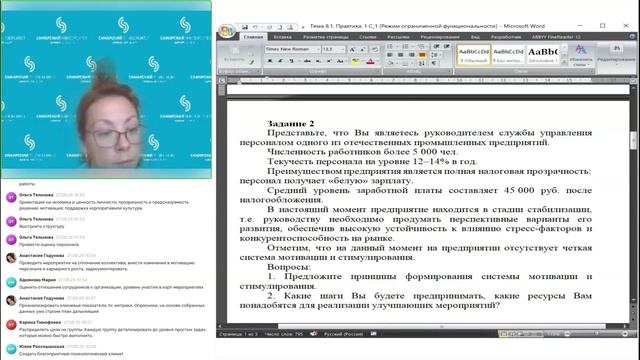The height and width of the screenshot is (360, 640).
Task: Open the Ссылки ribbon tab
Action: [368, 37]
